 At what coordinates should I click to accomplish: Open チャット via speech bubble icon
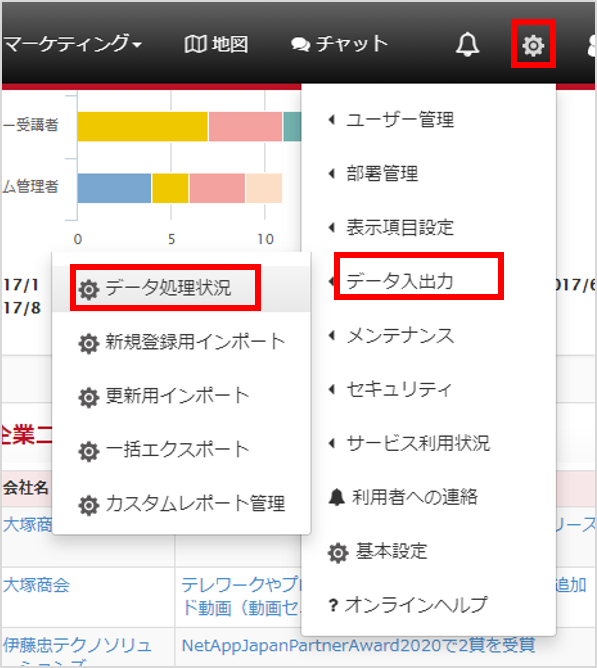point(300,45)
